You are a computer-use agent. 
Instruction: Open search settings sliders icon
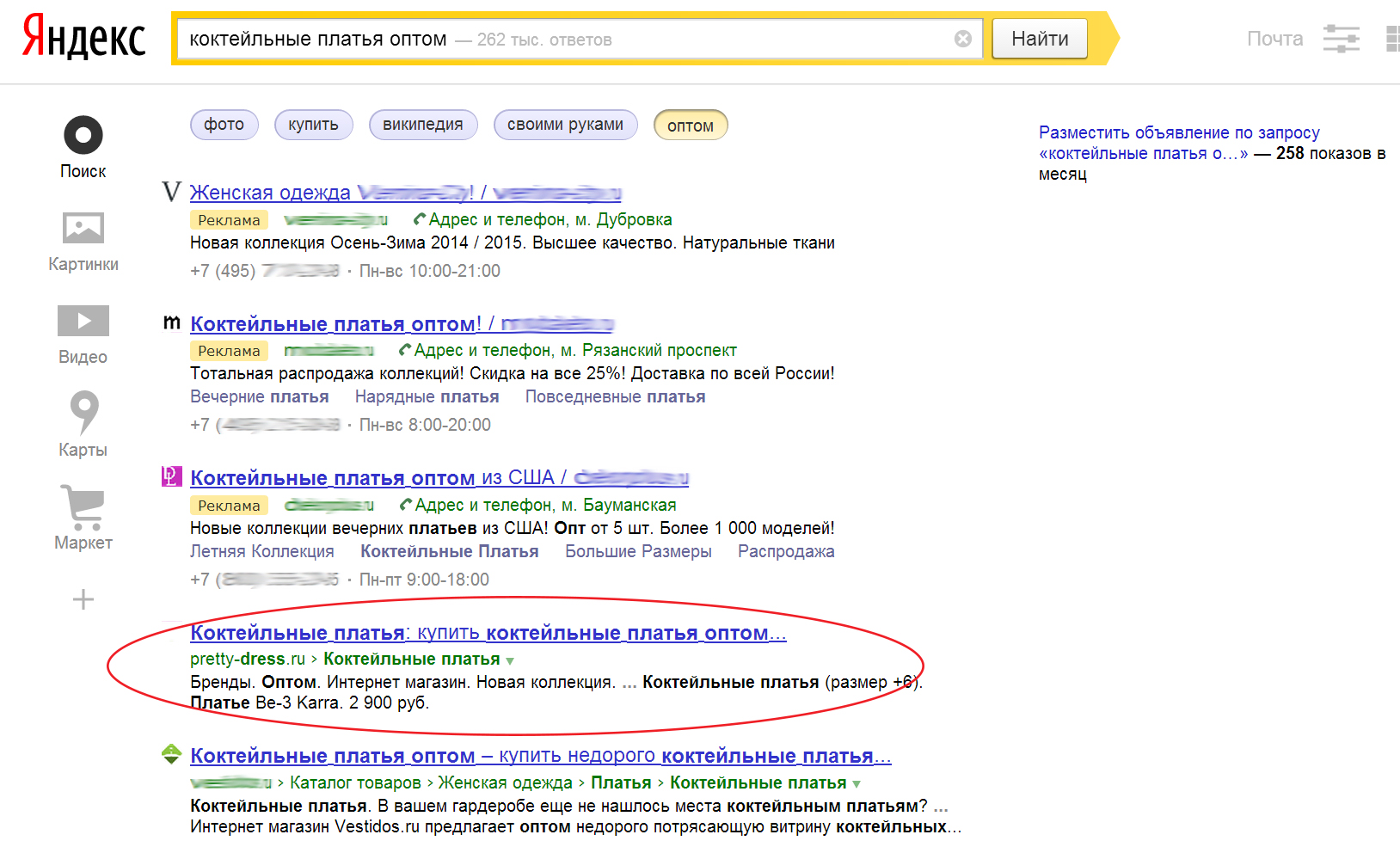pyautogui.click(x=1341, y=39)
